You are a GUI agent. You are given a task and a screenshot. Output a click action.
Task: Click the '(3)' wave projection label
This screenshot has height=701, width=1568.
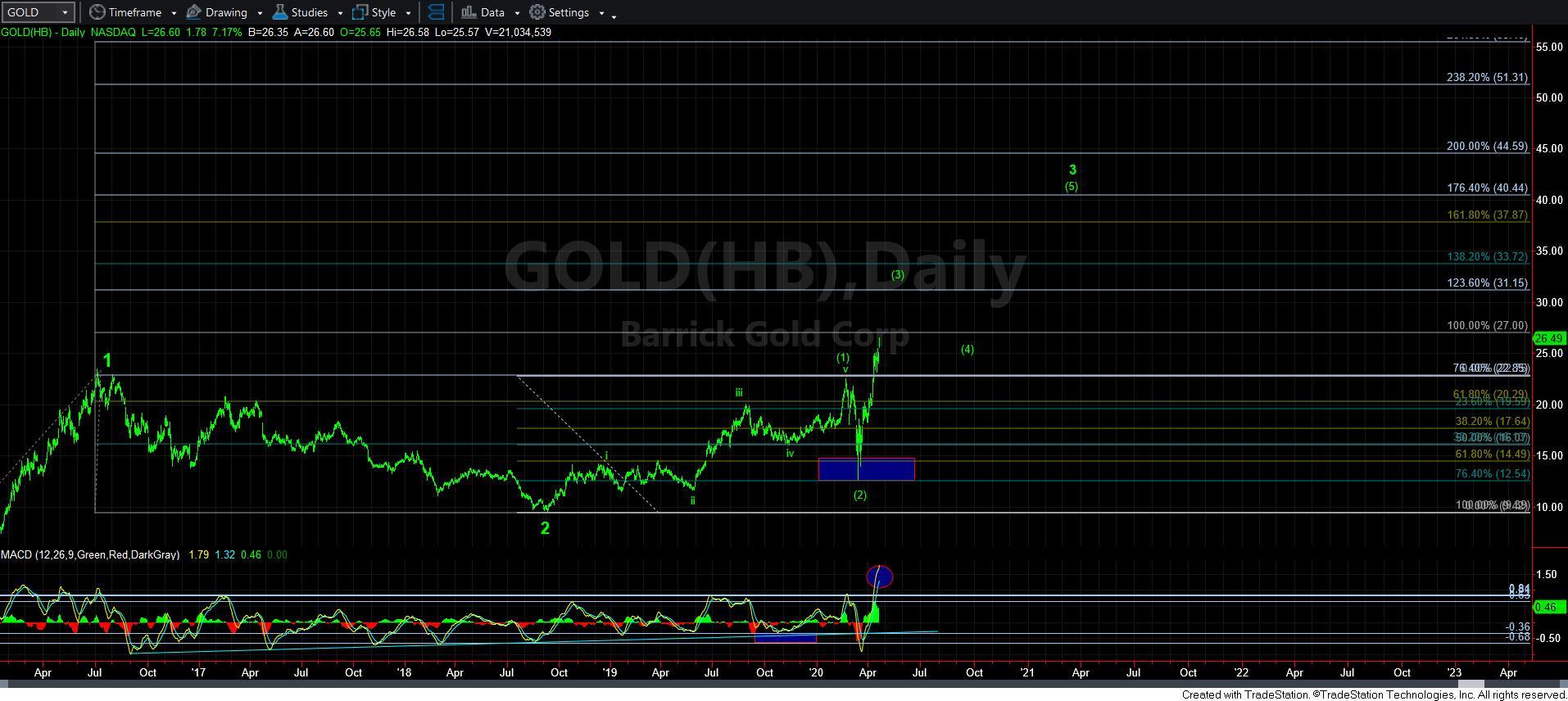(898, 275)
